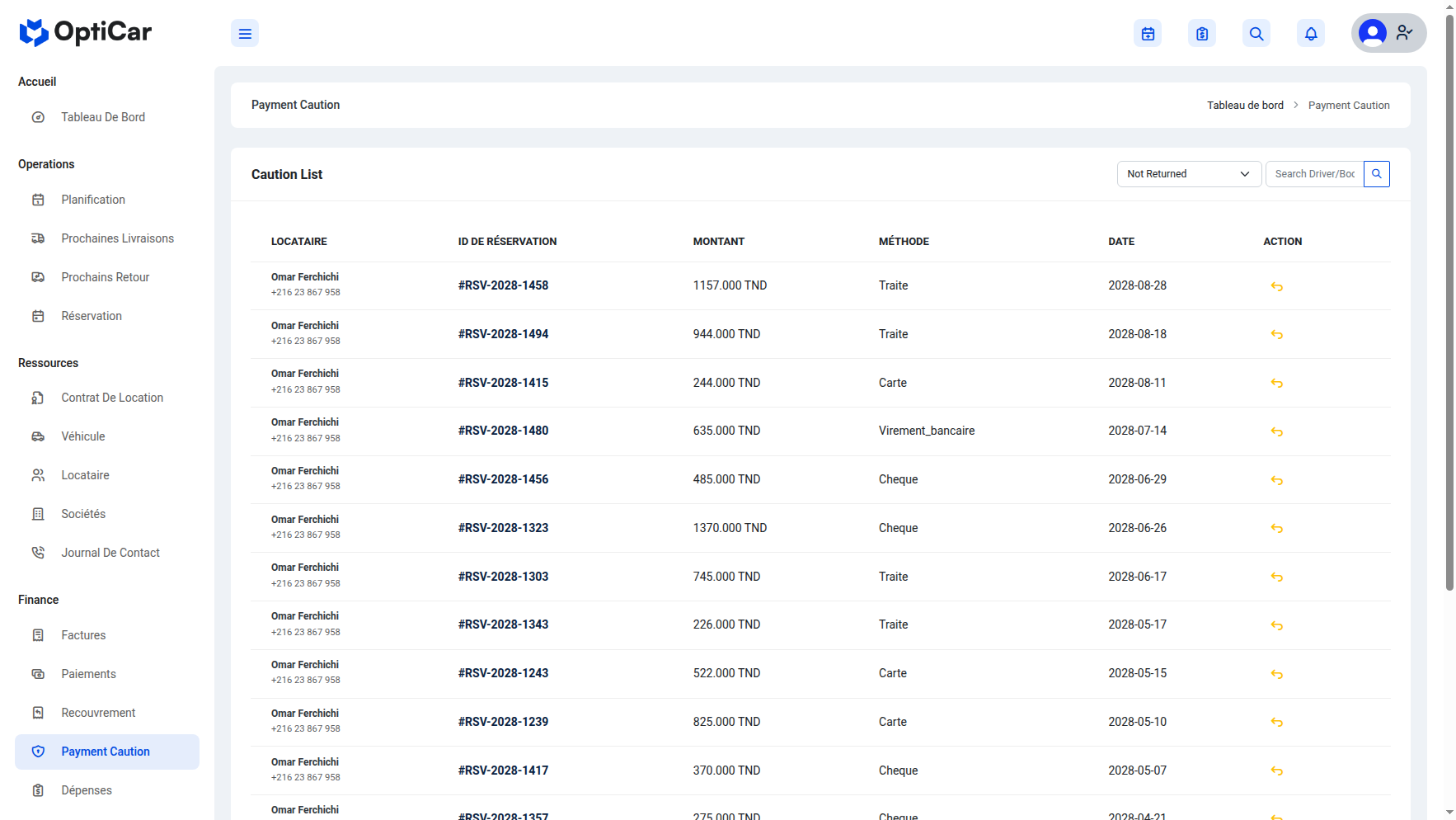Click return arrow for #RSV-2028-1343

1277,625
